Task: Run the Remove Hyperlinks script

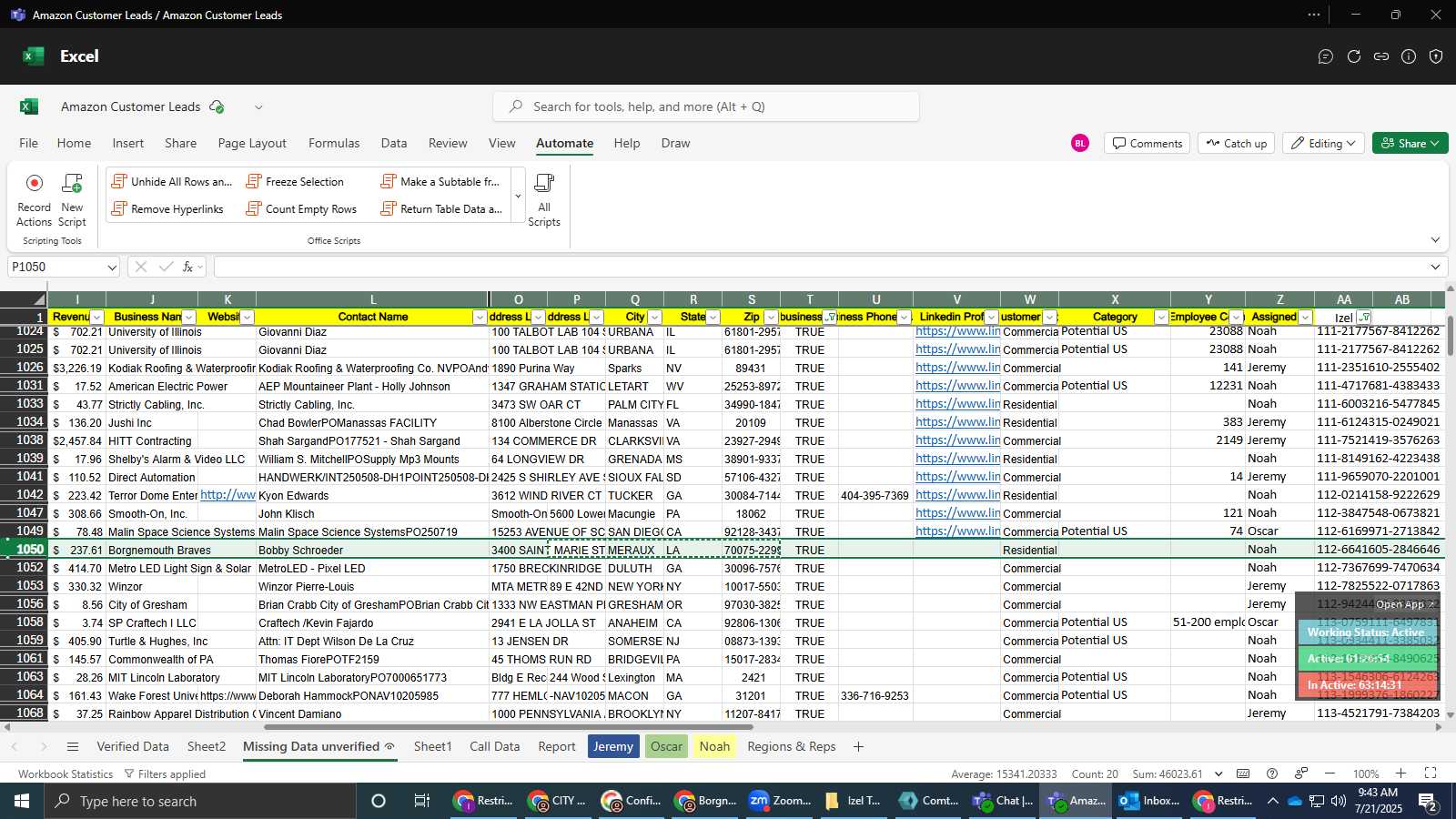Action: tap(167, 209)
